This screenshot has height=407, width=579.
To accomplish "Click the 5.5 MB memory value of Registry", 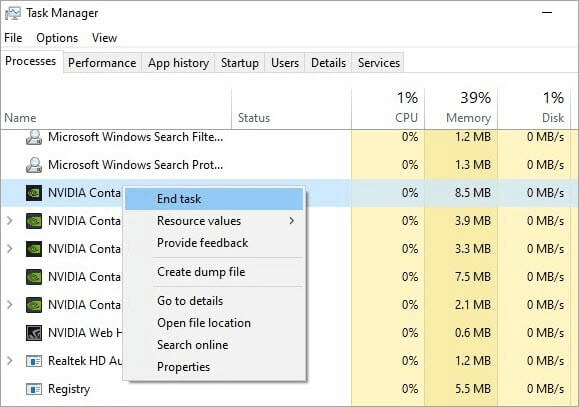I will point(473,389).
